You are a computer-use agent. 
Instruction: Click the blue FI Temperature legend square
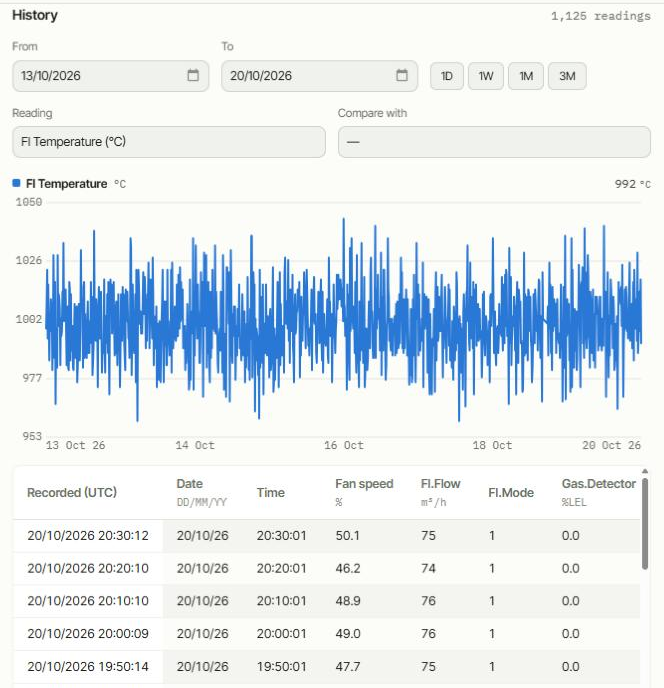click(x=16, y=183)
